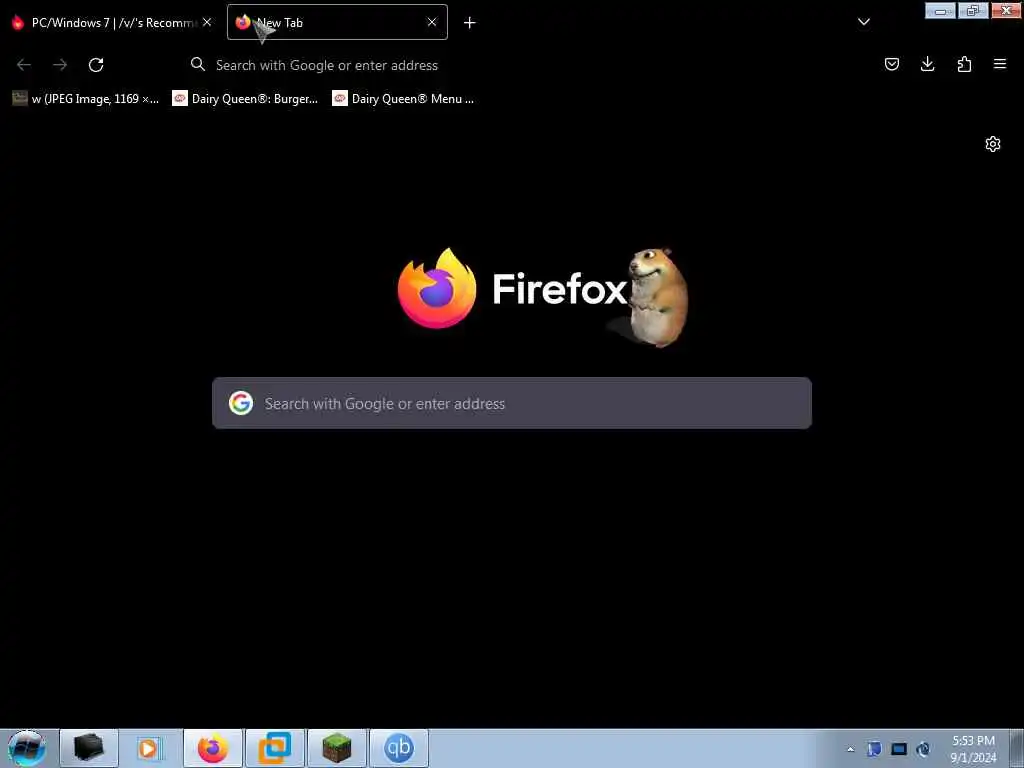Open qBittorrent from the taskbar

[399, 748]
